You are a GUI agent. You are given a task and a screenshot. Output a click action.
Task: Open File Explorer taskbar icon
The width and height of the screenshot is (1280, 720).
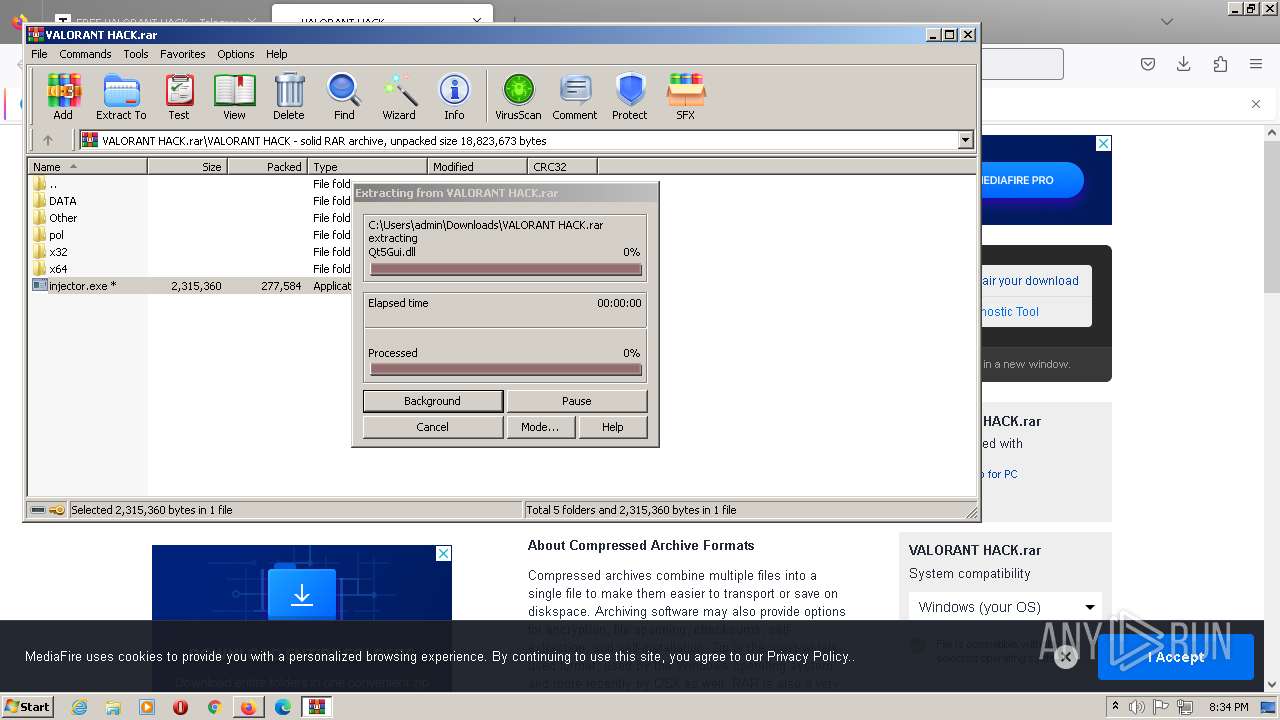(x=113, y=707)
